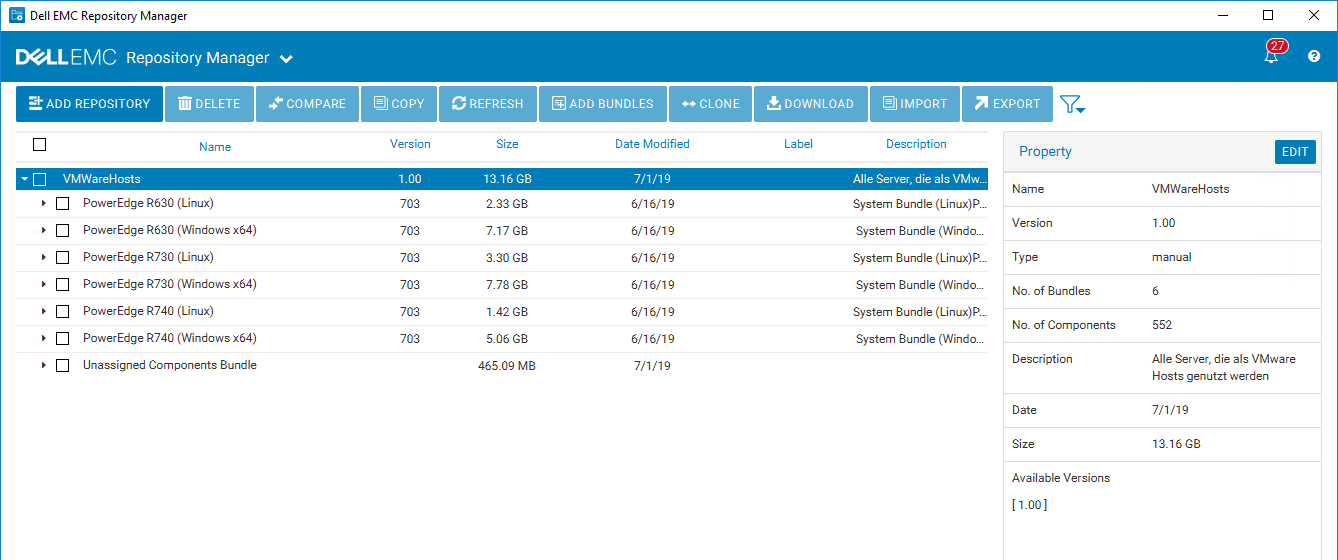1338x560 pixels.
Task: Click the Add Repository button
Action: click(x=89, y=104)
